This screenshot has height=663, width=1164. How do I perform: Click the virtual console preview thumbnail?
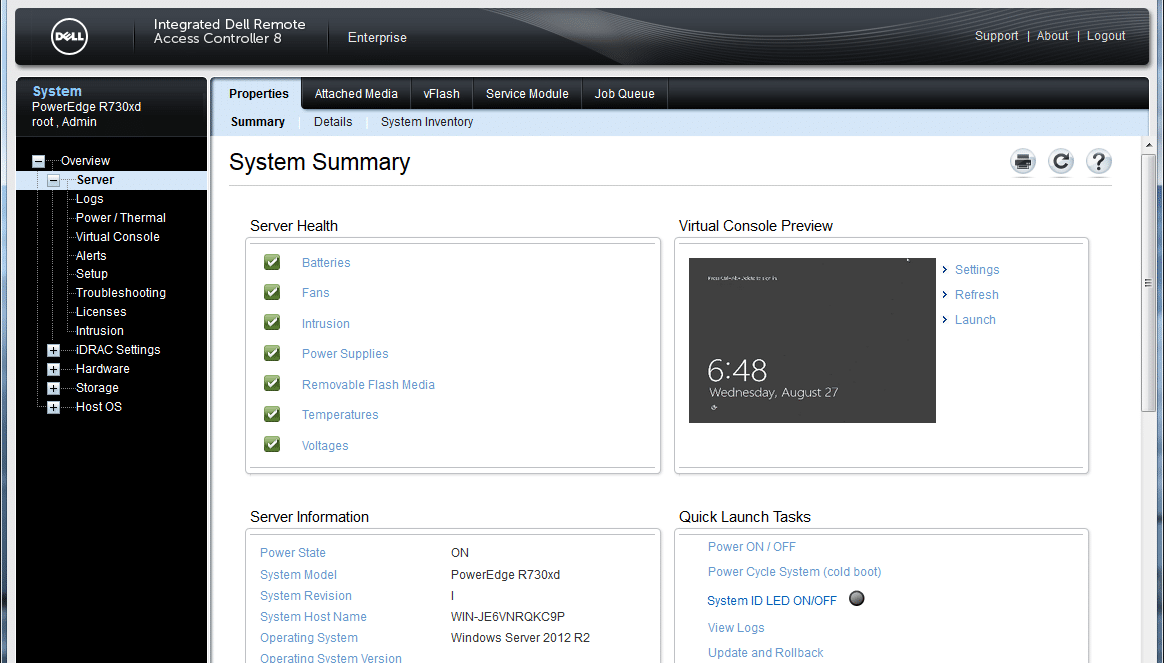(x=812, y=341)
